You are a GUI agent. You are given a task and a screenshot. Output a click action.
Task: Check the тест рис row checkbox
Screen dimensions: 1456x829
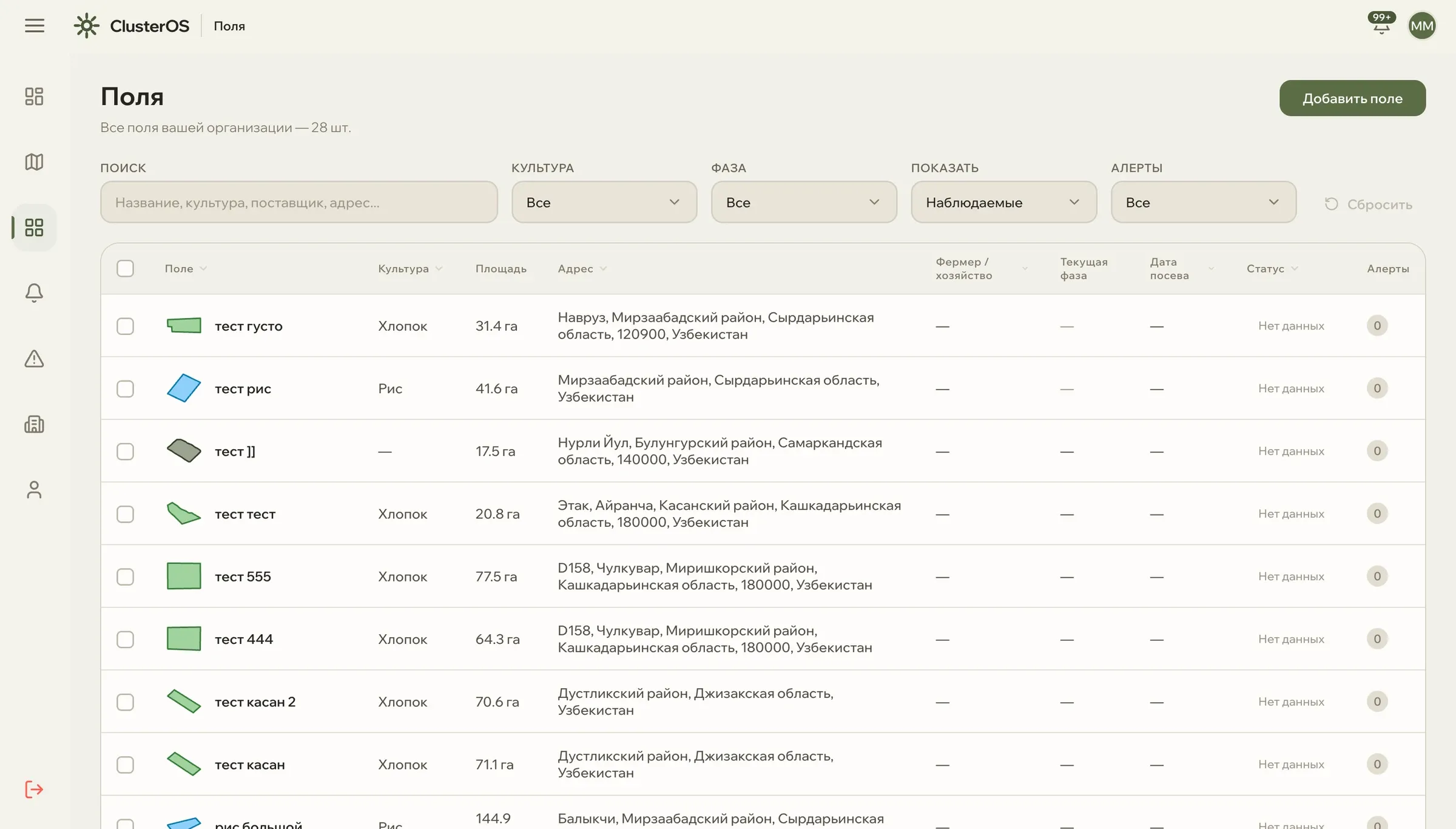125,388
